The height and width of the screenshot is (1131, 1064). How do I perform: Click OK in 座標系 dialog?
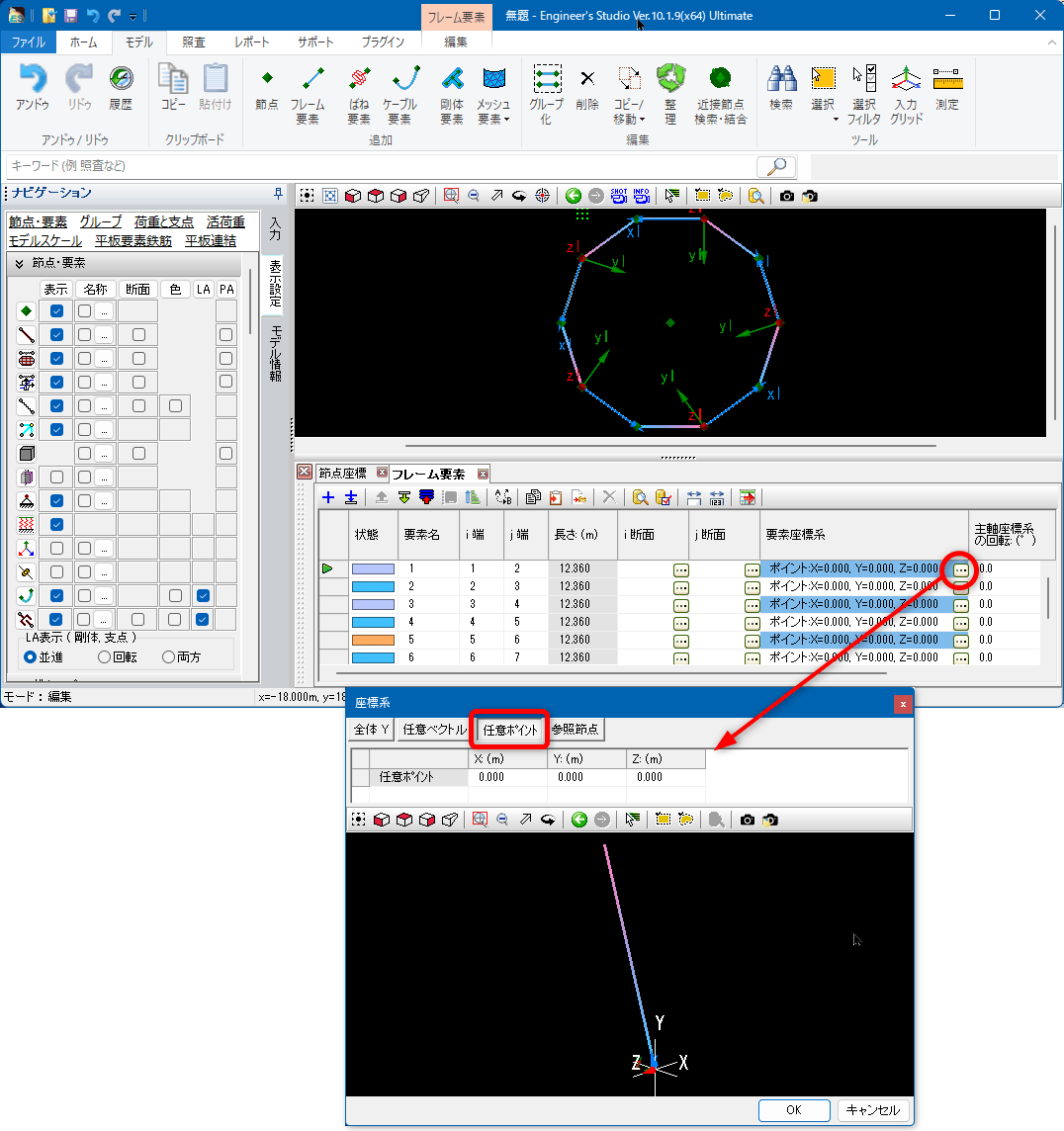coord(794,1110)
